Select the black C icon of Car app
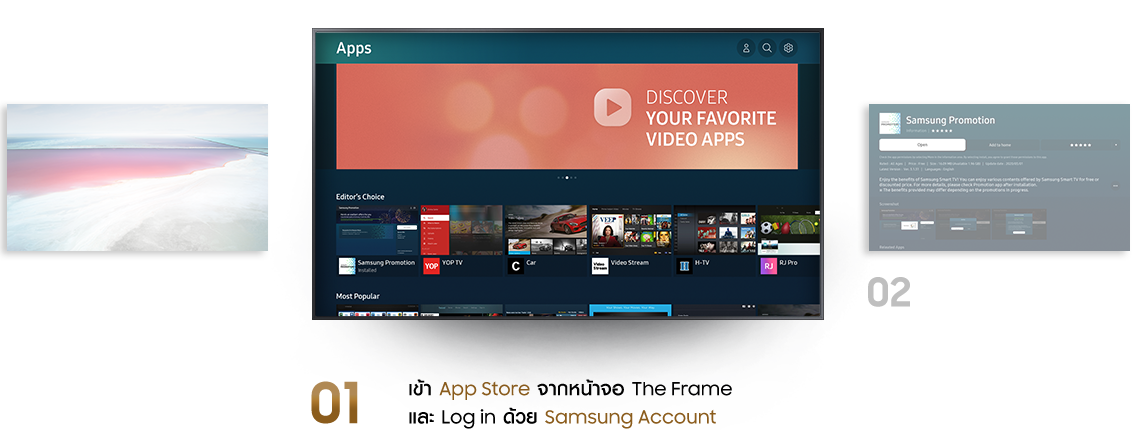The width and height of the screenshot is (1137, 430). [x=516, y=266]
